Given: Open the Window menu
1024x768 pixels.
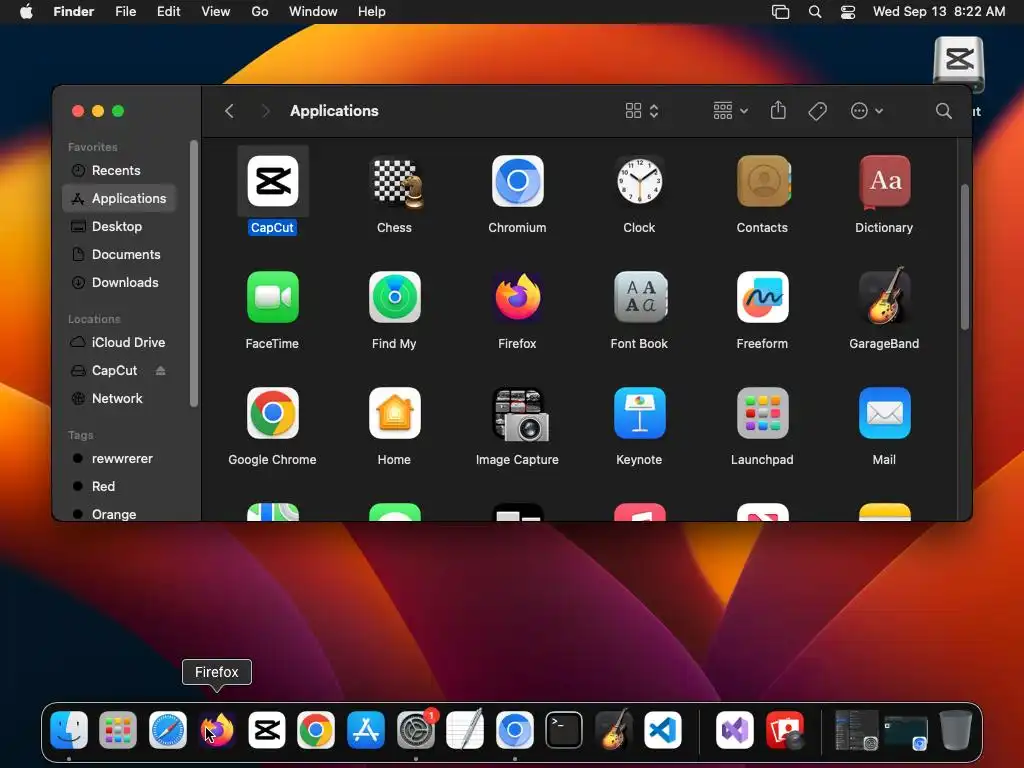Looking at the screenshot, I should [313, 11].
